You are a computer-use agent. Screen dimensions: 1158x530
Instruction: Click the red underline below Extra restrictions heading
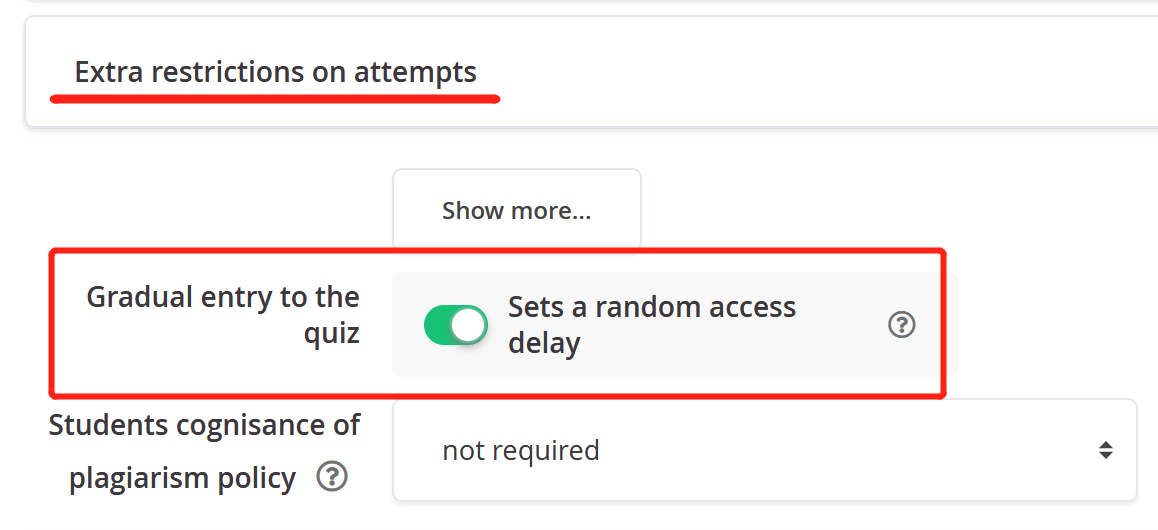pos(275,98)
